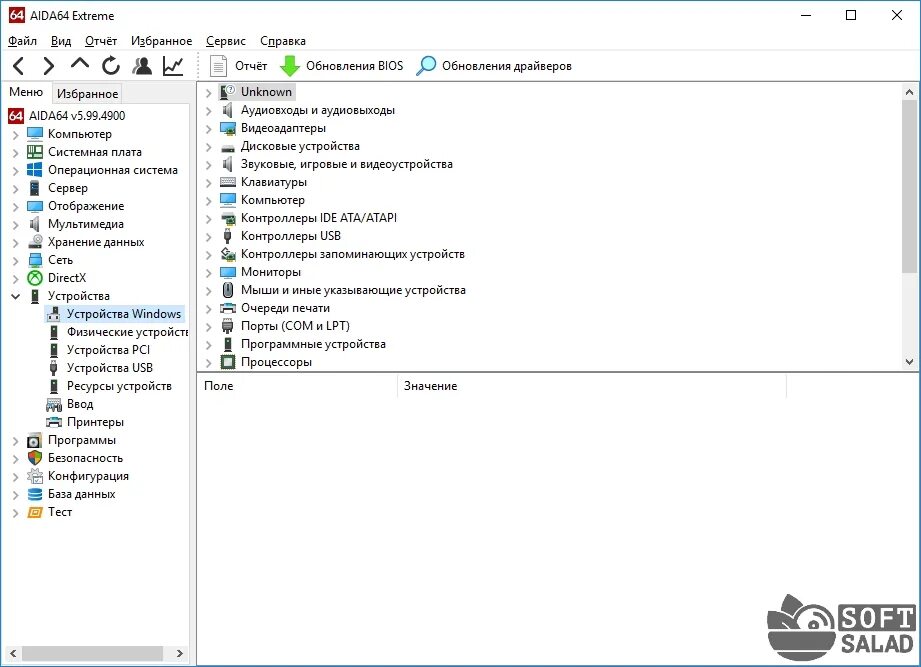The height and width of the screenshot is (667, 921).
Task: Click the Очереди печати printer icon
Action: pos(227,308)
